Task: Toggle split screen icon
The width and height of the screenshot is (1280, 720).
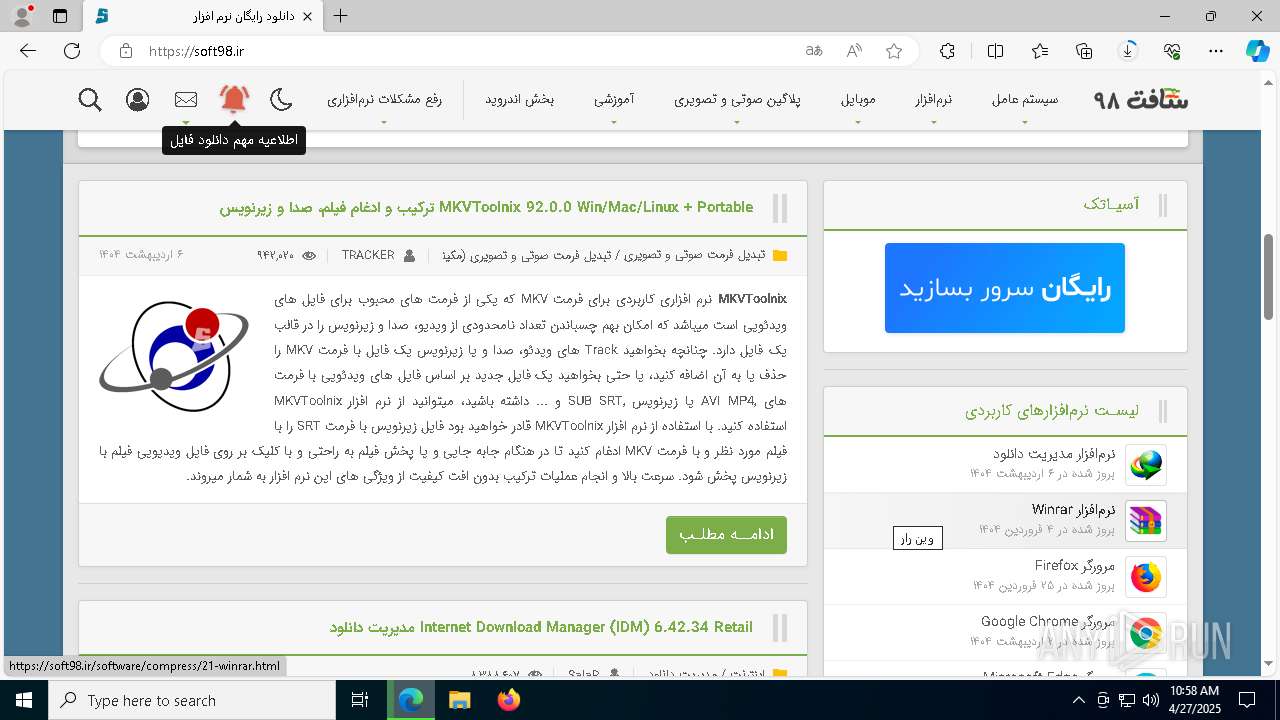Action: (x=995, y=51)
